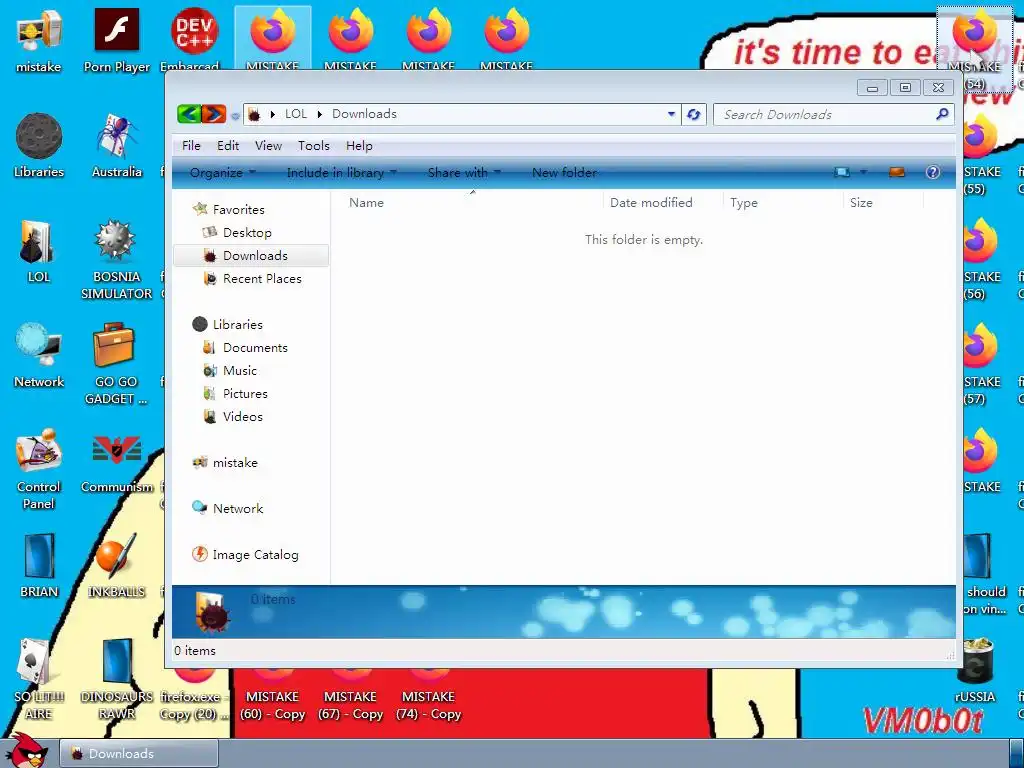Viewport: 1024px width, 768px height.
Task: Click the 0 items status bar text
Action: pyautogui.click(x=195, y=650)
